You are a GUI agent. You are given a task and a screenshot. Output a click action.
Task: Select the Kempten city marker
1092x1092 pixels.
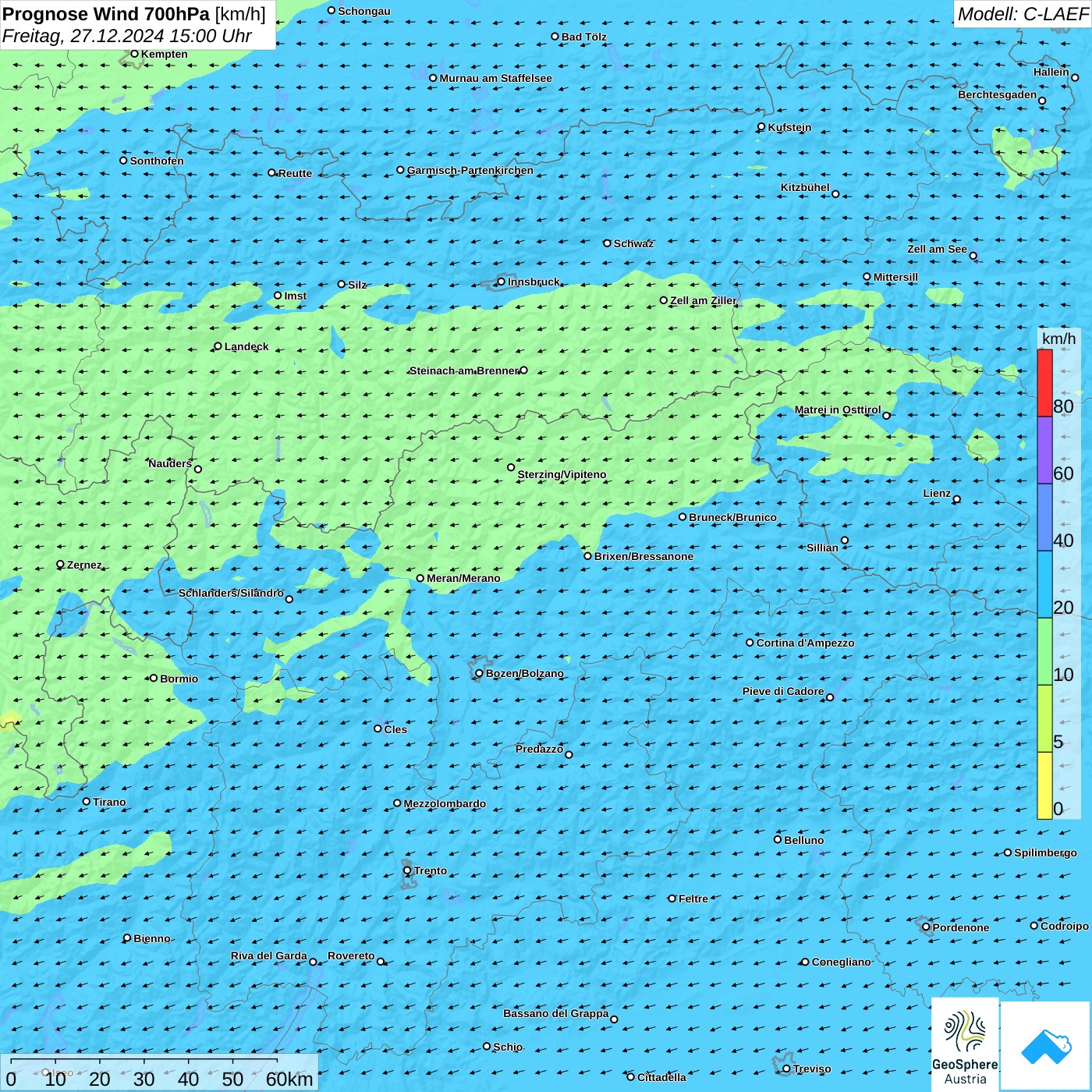(x=134, y=54)
